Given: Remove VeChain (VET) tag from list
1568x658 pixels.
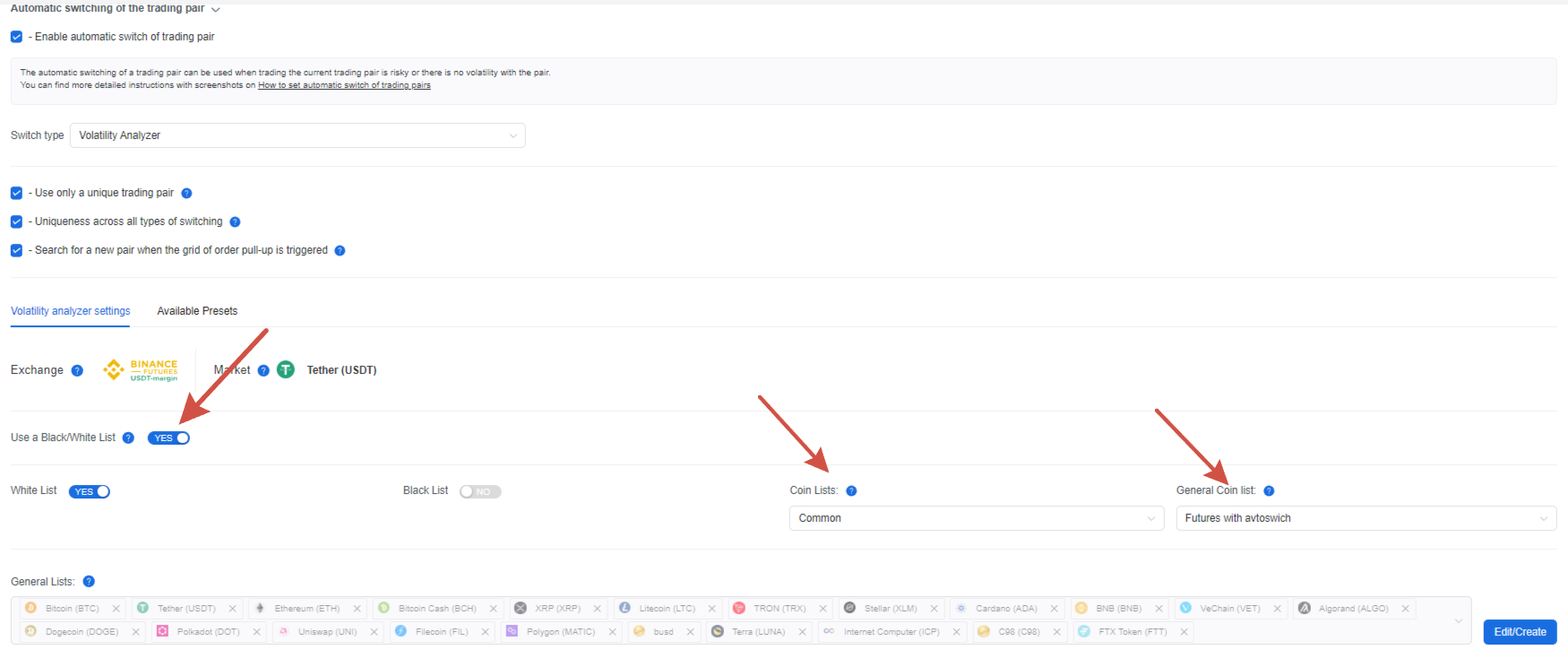Looking at the screenshot, I should [1277, 609].
